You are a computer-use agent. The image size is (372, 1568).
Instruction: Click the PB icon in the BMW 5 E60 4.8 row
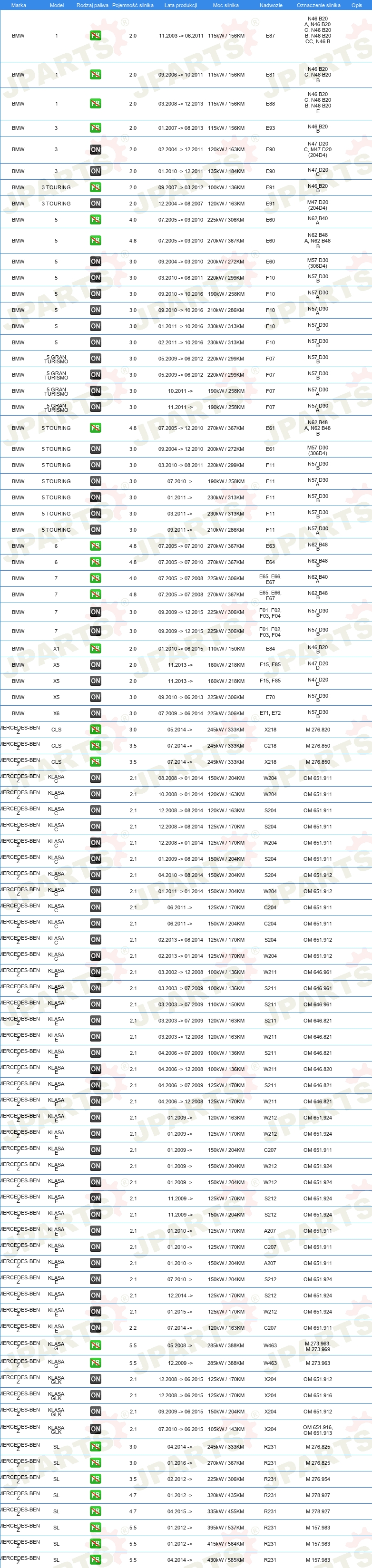[96, 241]
